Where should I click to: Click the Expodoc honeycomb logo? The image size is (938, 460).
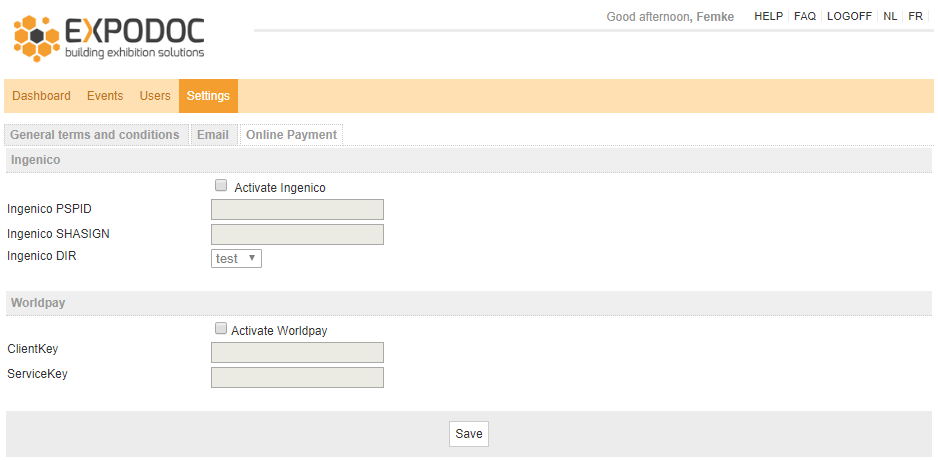coord(36,38)
